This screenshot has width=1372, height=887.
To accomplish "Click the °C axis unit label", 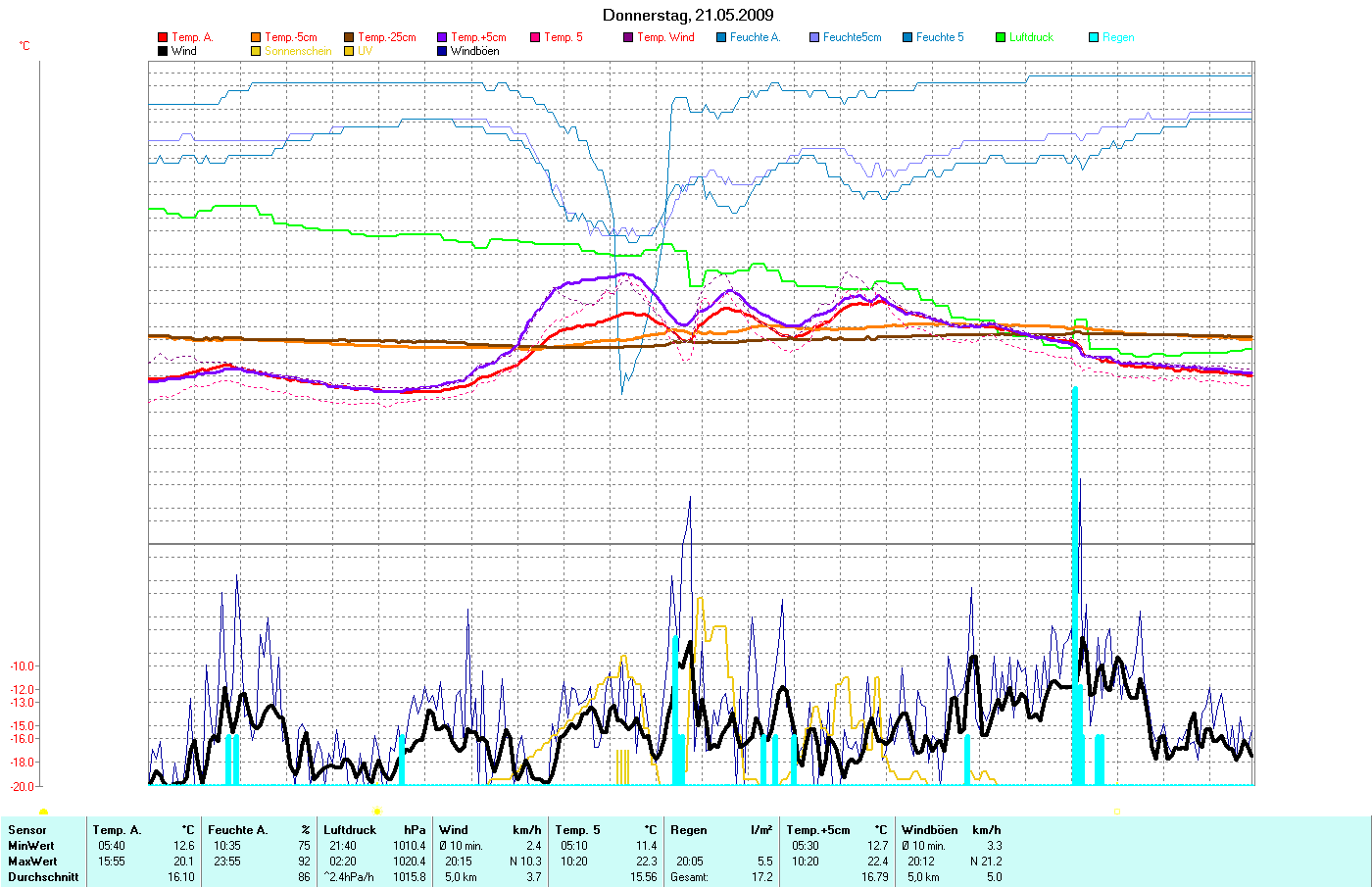I will click(24, 46).
